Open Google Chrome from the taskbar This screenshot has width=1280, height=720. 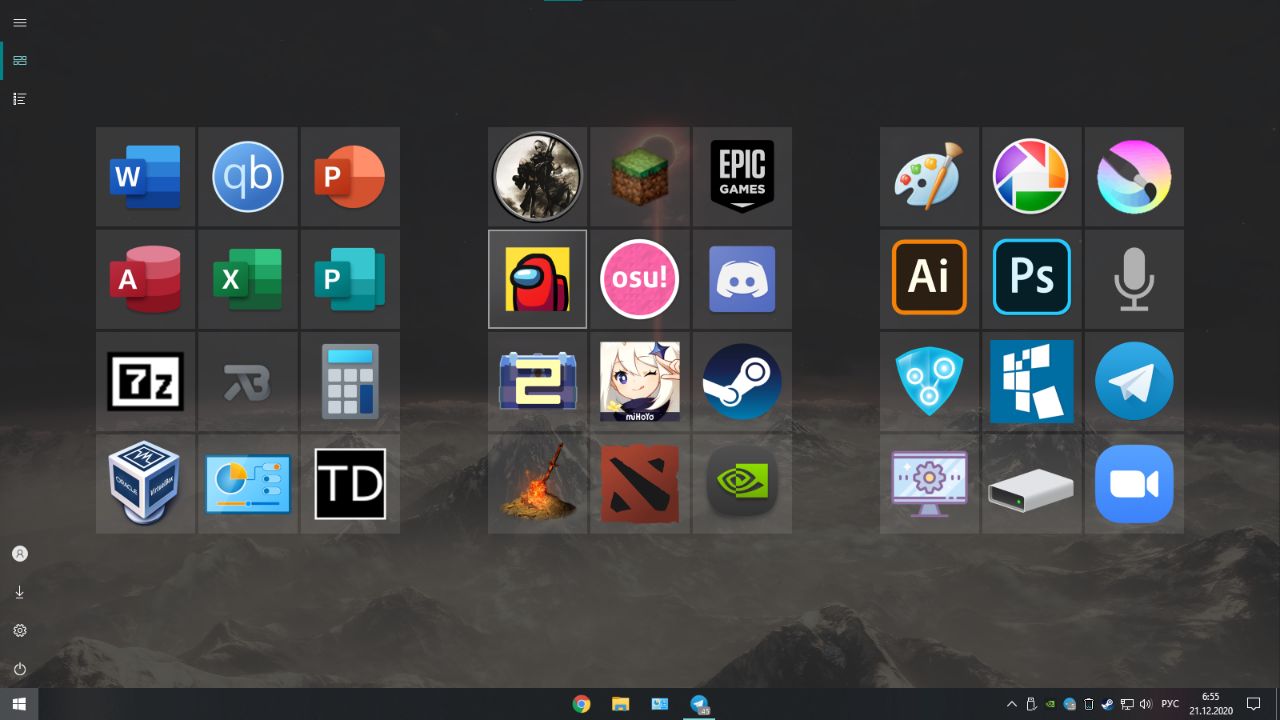[581, 704]
